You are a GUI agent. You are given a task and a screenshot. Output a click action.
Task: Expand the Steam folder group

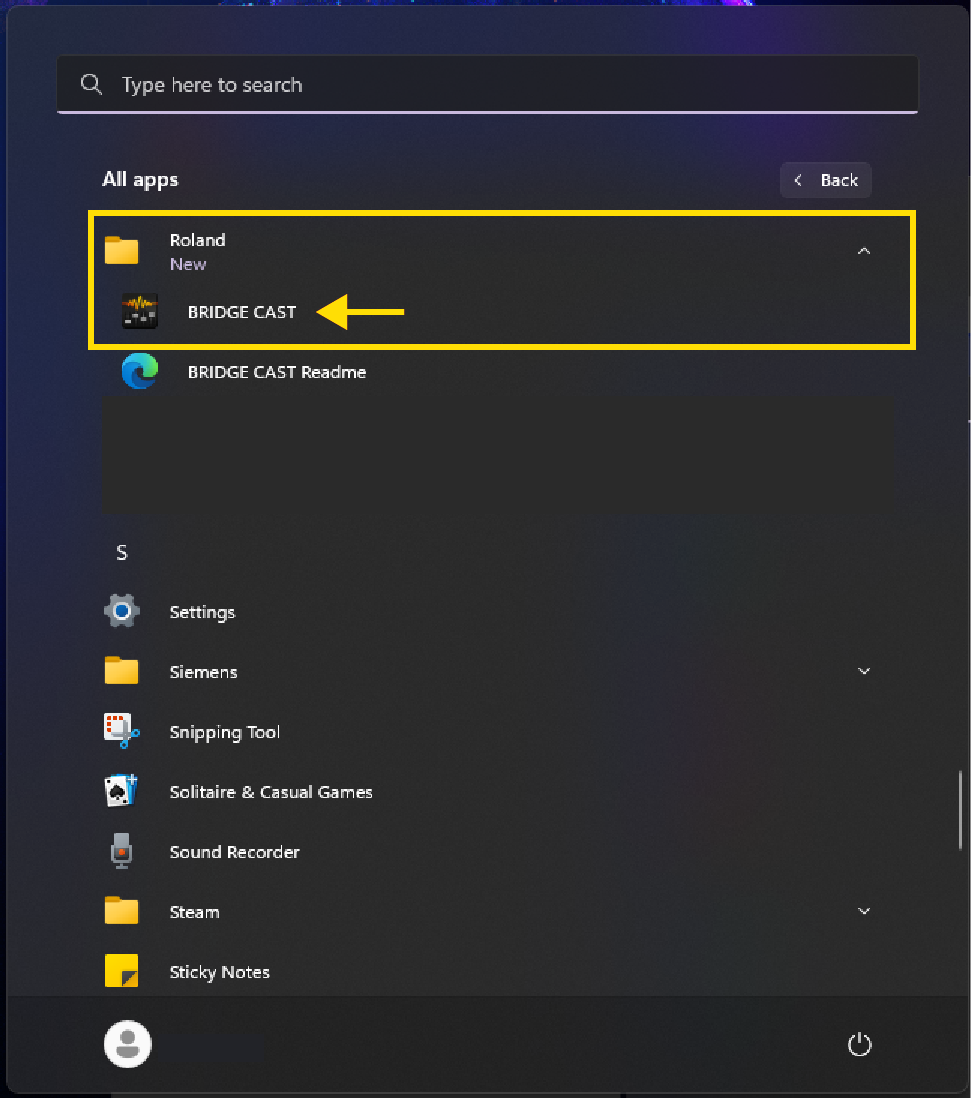coord(863,911)
